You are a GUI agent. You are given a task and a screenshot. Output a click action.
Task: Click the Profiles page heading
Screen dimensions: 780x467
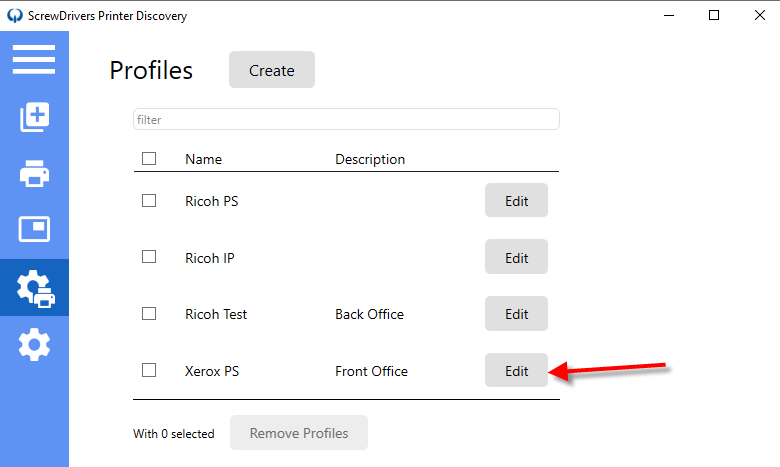tap(151, 70)
